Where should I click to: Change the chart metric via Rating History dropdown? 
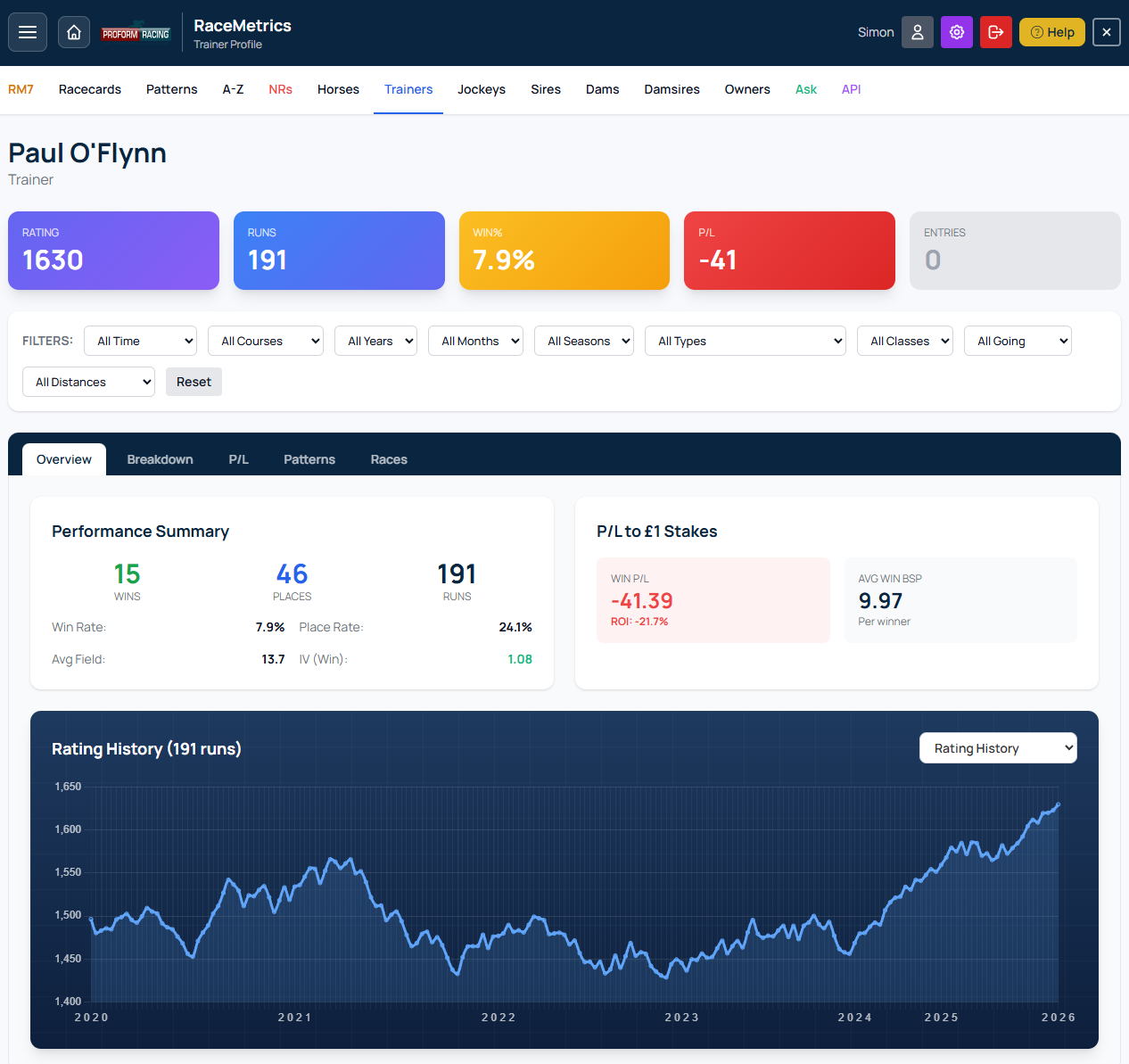pos(998,748)
